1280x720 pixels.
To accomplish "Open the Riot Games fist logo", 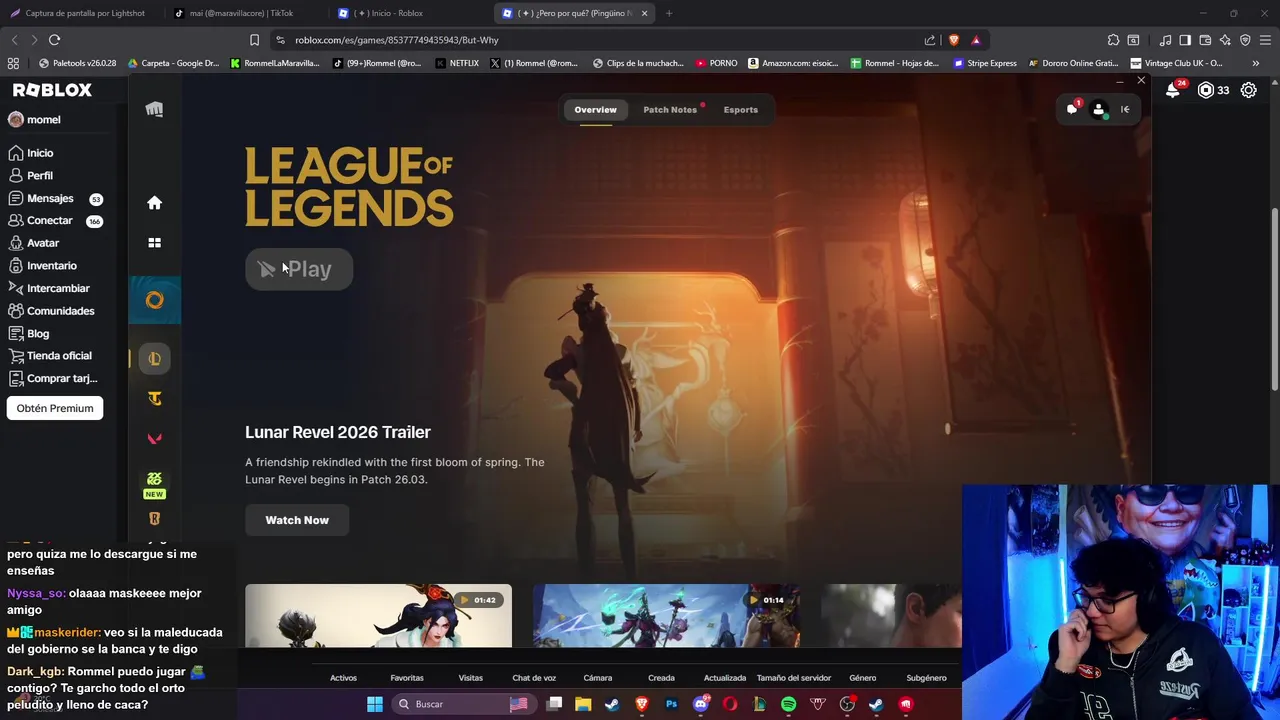I will (x=154, y=110).
